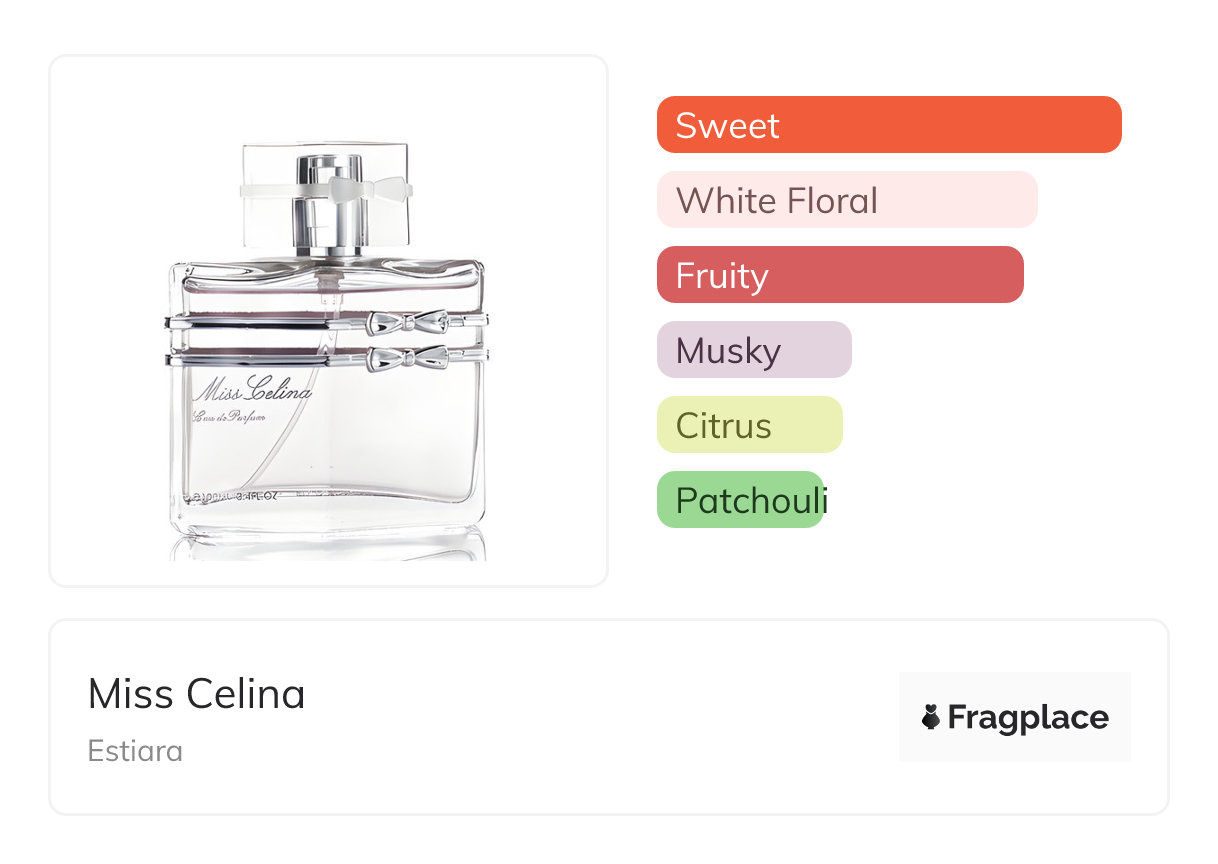The image size is (1218, 864).
Task: Click the bottle's reflection below its base
Action: 328,545
